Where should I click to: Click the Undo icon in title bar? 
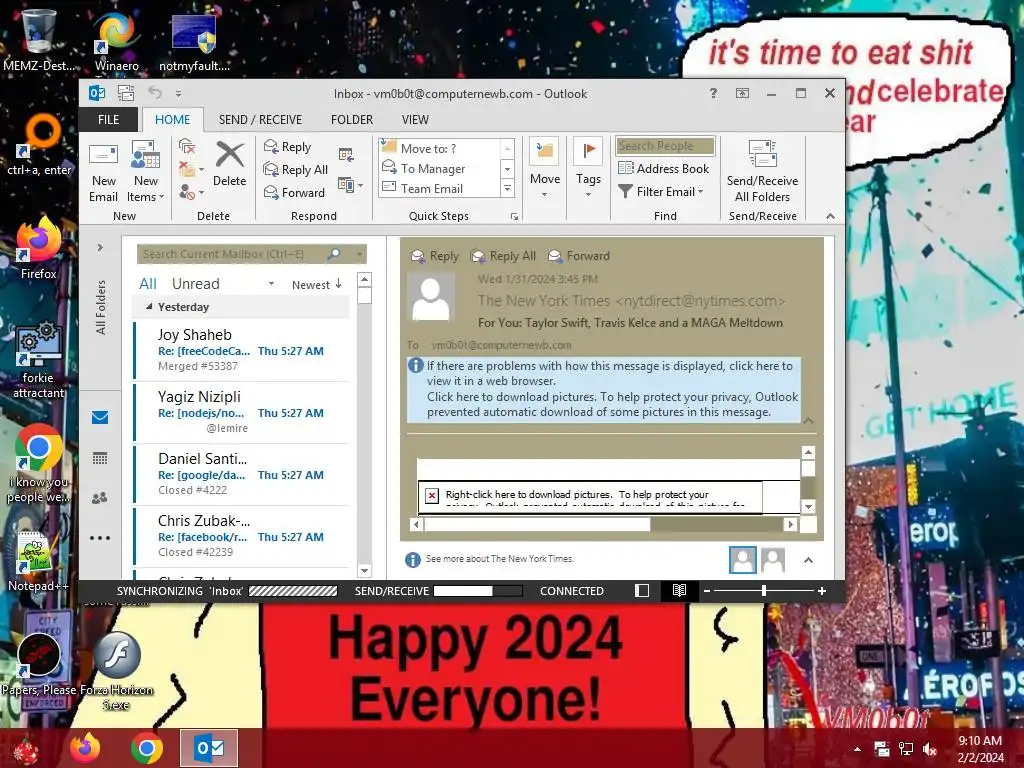tap(155, 93)
